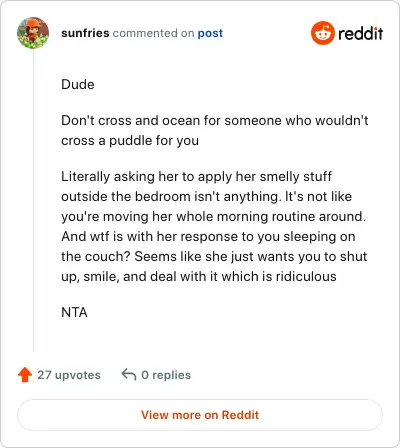This screenshot has height=448, width=400.
Task: Click the "commented on" header text
Action: point(153,33)
